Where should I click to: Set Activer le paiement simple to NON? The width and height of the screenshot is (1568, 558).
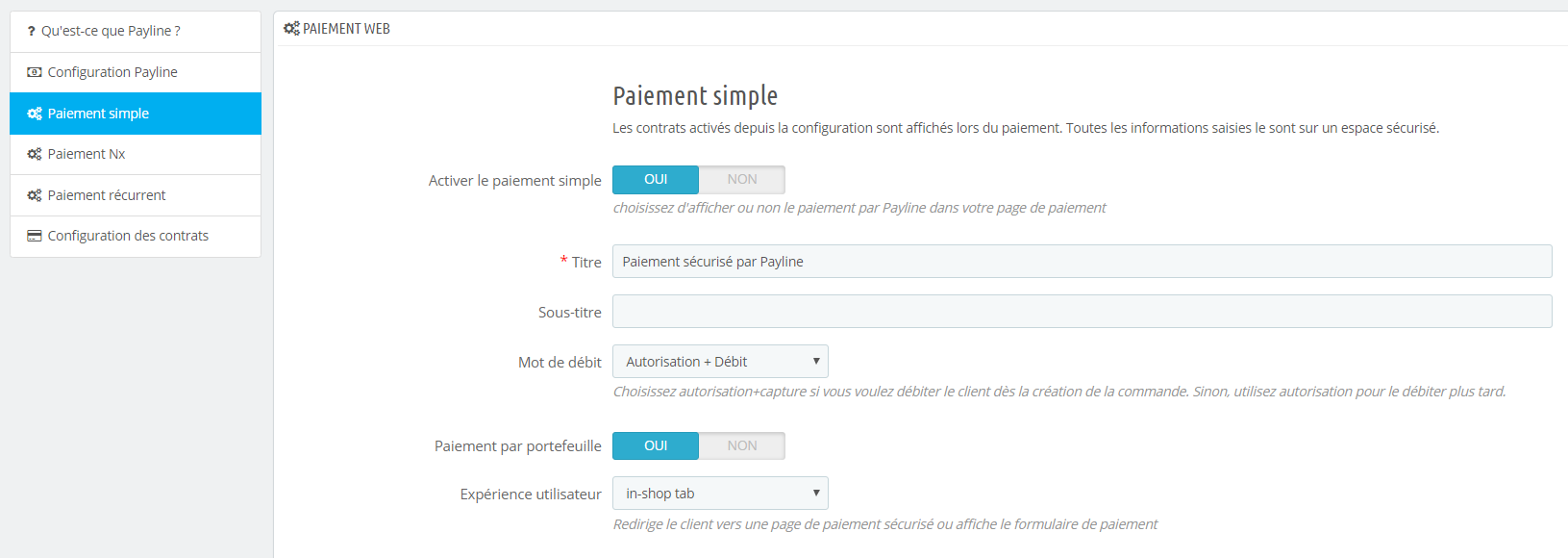(x=741, y=180)
